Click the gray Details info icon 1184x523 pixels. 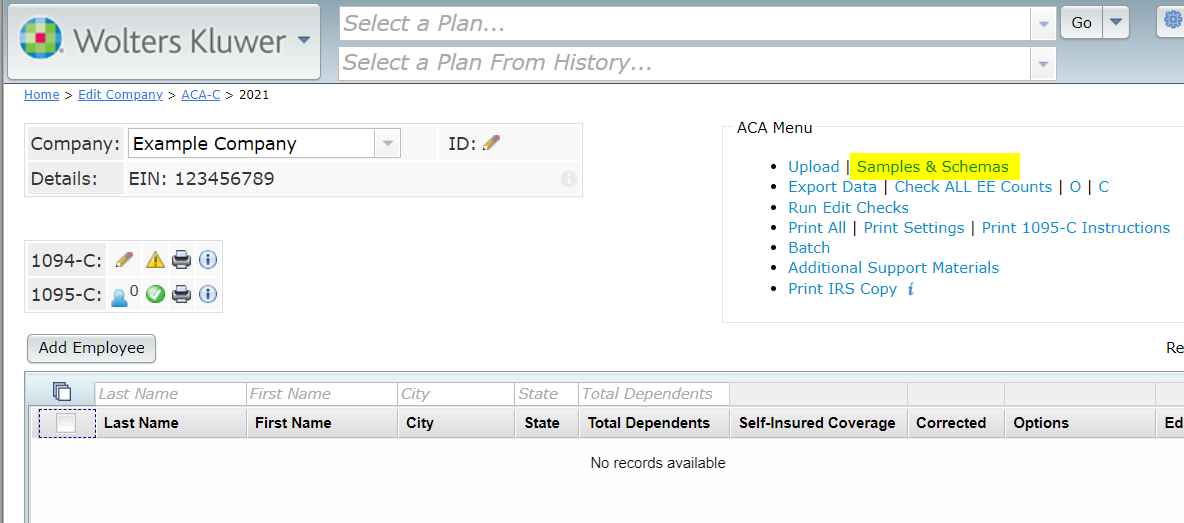[569, 179]
